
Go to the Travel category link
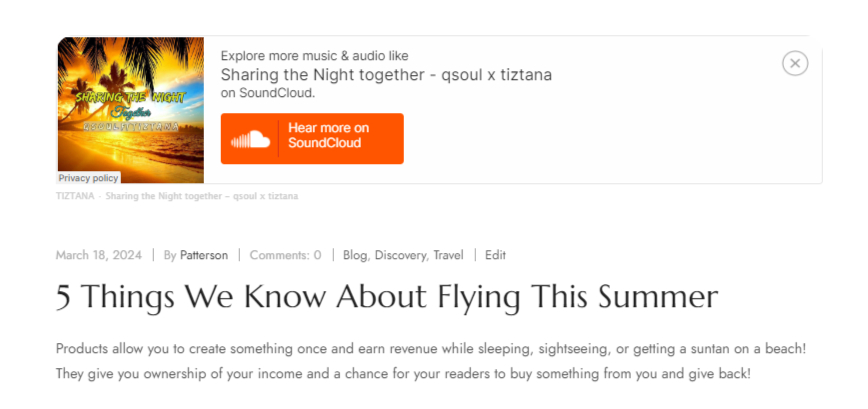(447, 255)
